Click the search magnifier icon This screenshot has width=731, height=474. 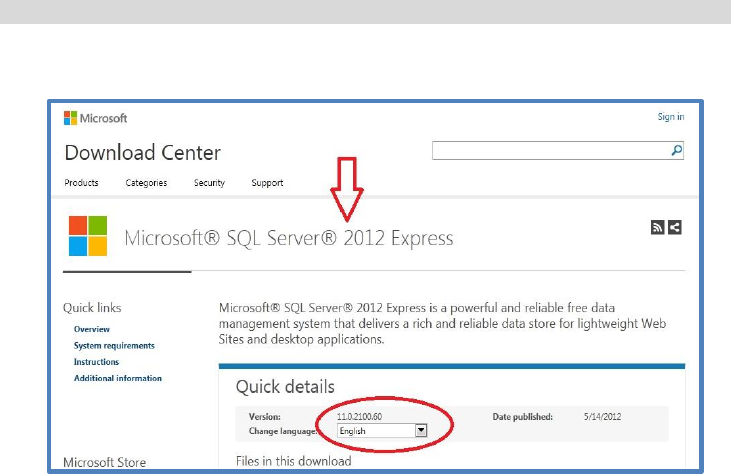pos(676,150)
